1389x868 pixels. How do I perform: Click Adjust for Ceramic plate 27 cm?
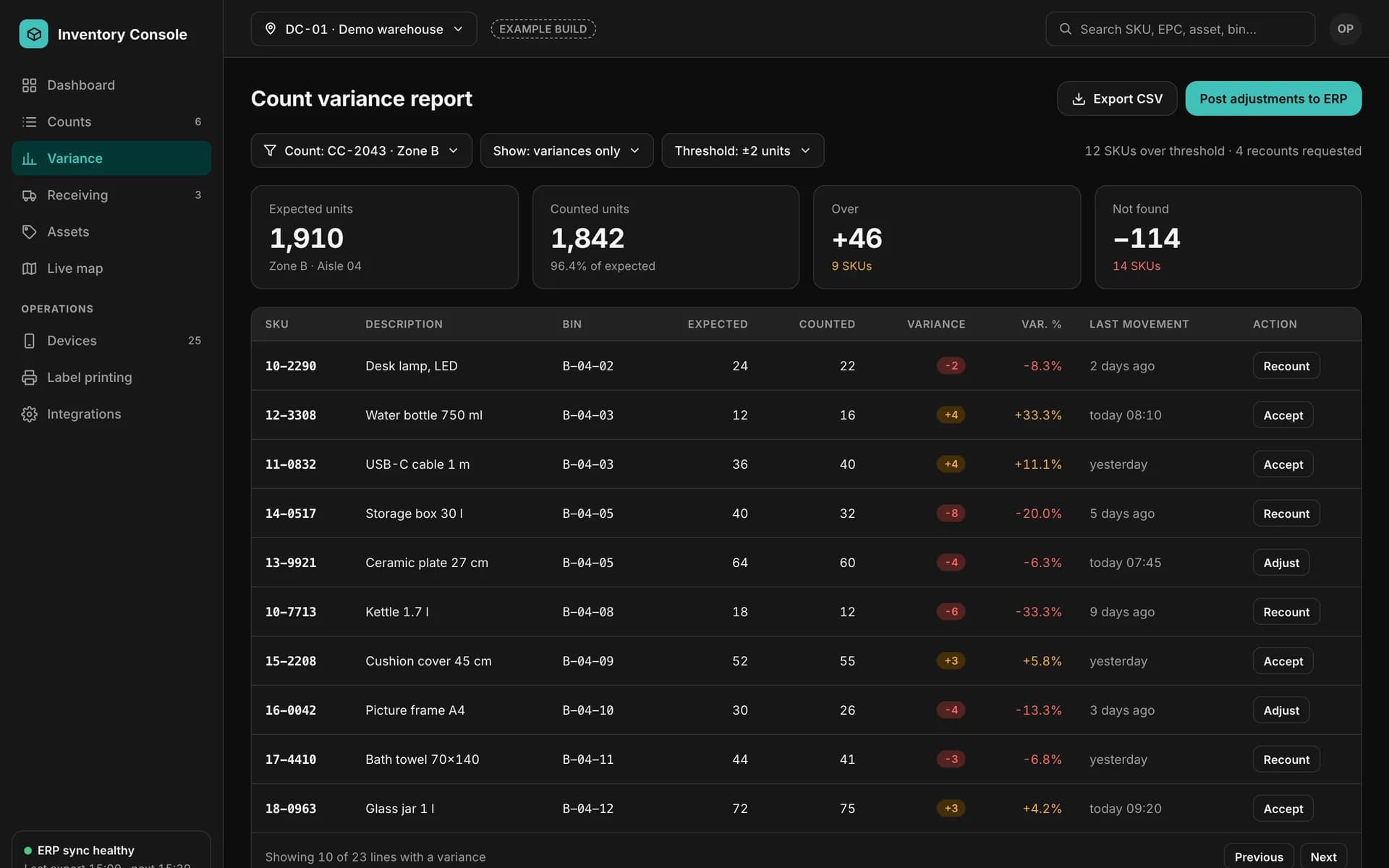tap(1280, 563)
